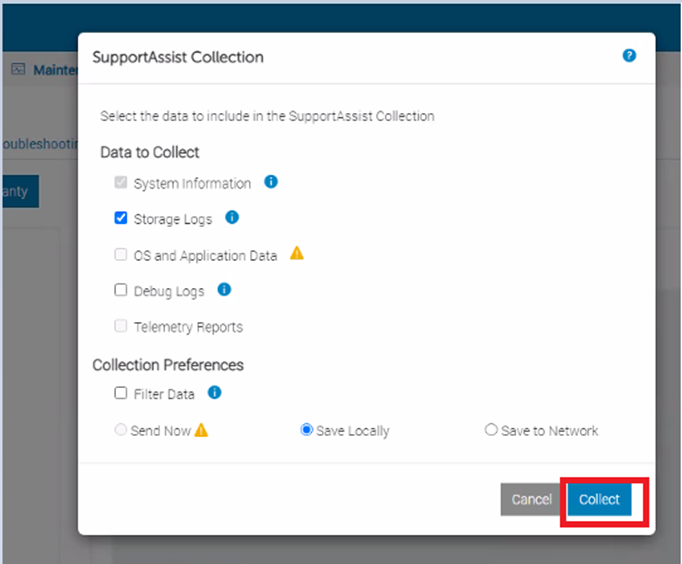The width and height of the screenshot is (682, 564).
Task: Click info icon beside Debug Logs
Action: [x=224, y=290]
